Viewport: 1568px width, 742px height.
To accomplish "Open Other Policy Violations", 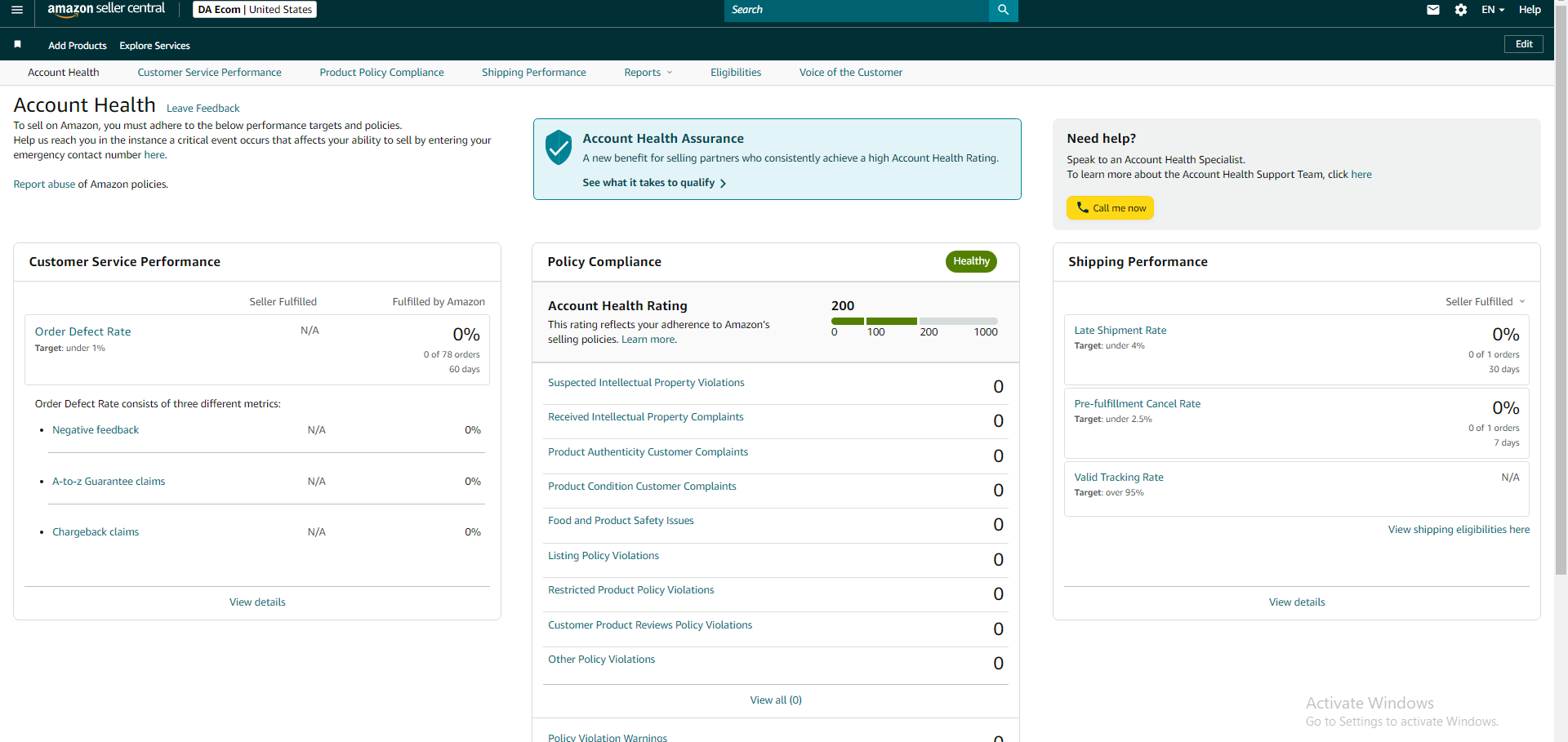I will (601, 660).
